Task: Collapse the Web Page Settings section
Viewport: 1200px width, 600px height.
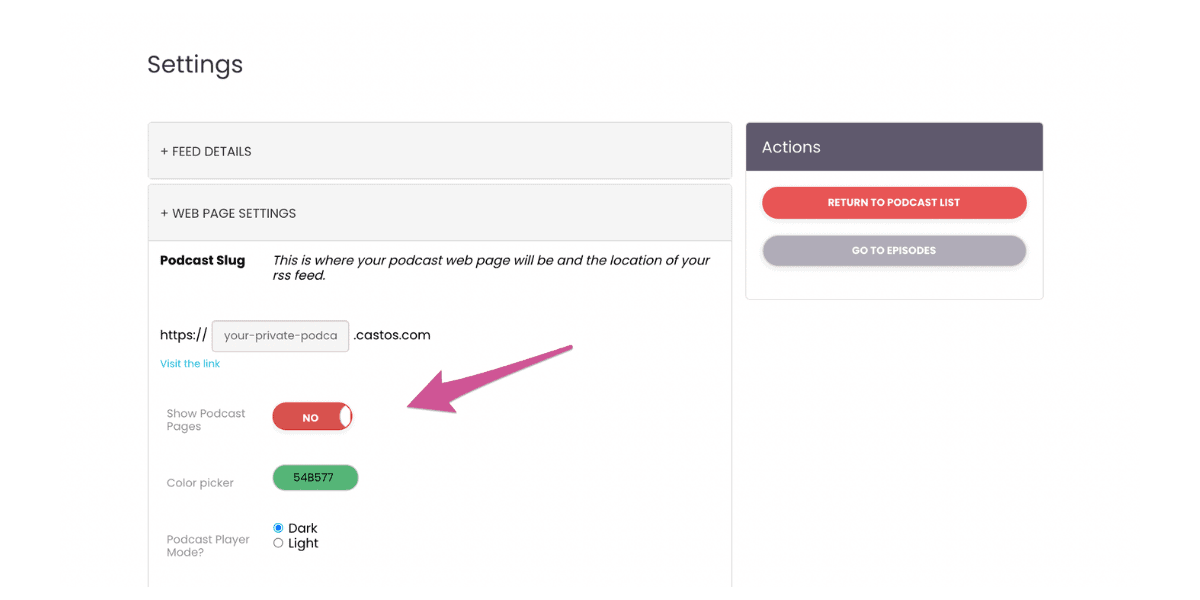Action: [440, 213]
